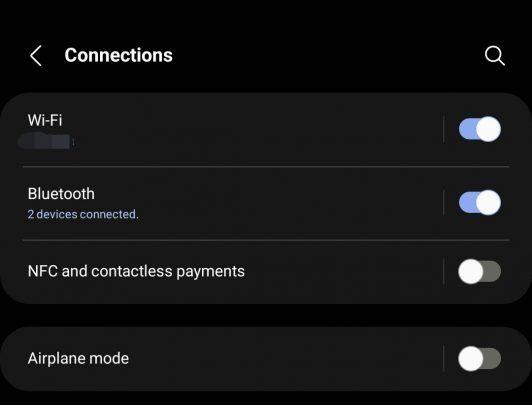Tap the Connections page title
Viewport: 532px width, 405px height.
118,55
